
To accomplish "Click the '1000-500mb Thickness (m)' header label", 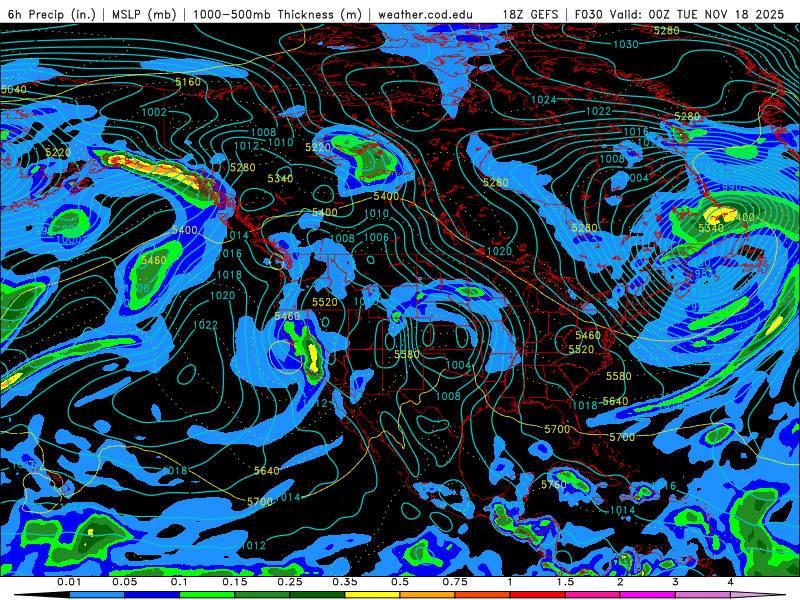I will click(278, 14).
